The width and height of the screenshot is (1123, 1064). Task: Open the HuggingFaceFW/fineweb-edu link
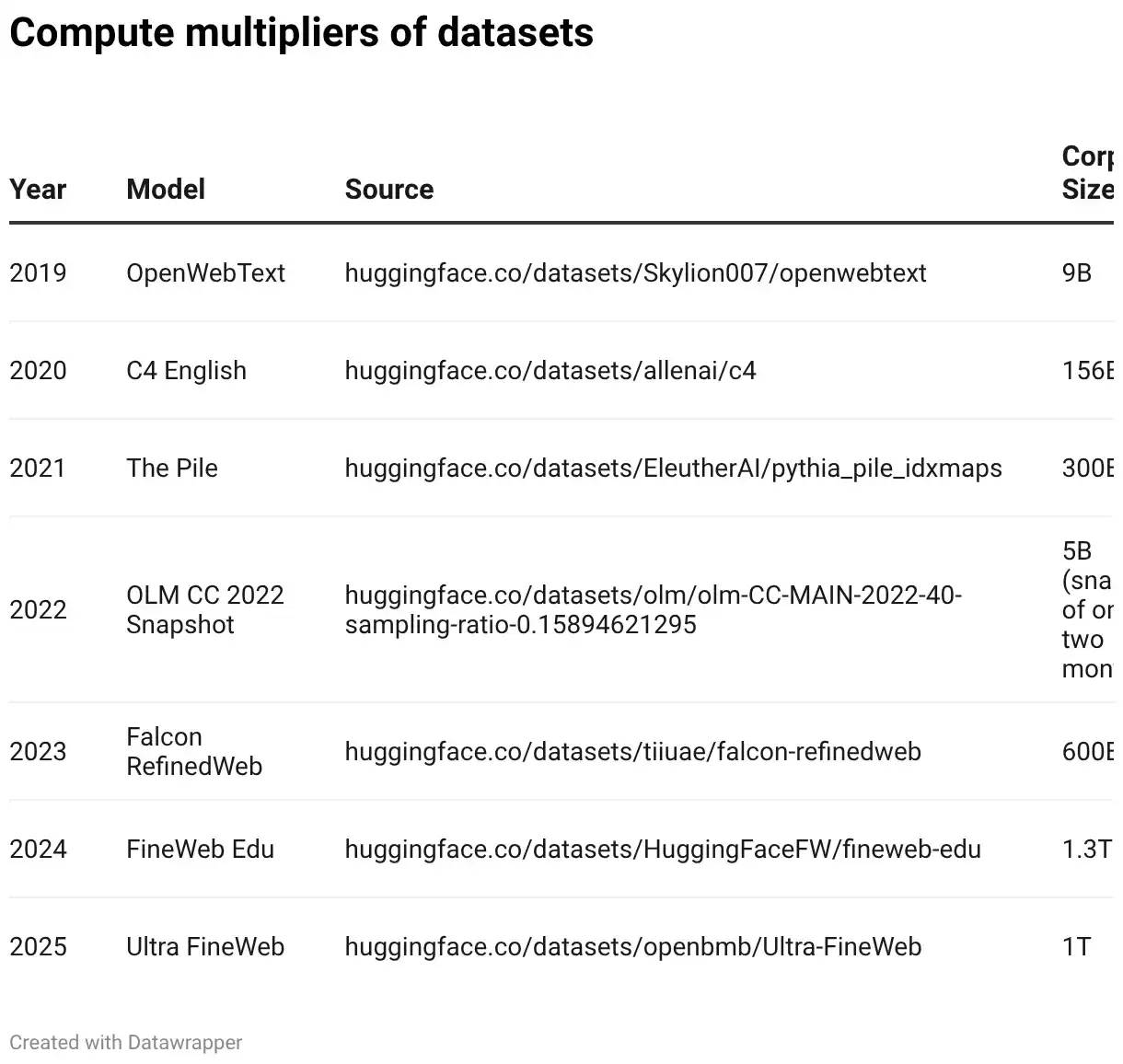point(663,850)
